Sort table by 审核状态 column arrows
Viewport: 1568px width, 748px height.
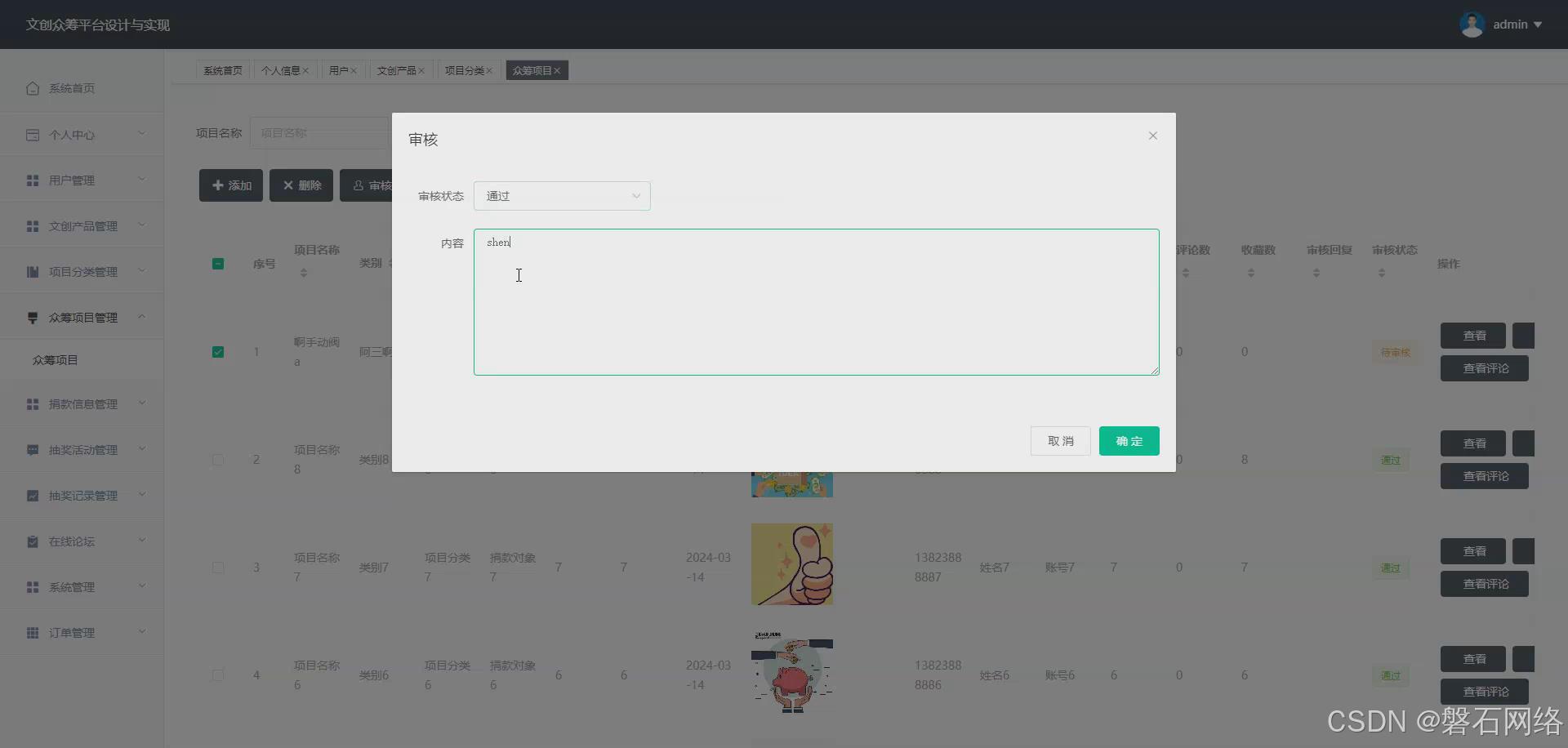1382,273
